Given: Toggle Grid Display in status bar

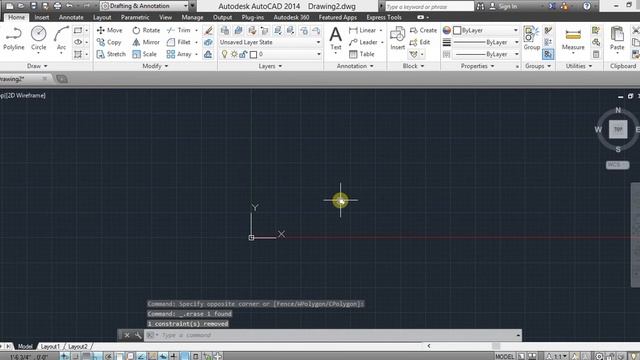Looking at the screenshot, I should click(87, 356).
